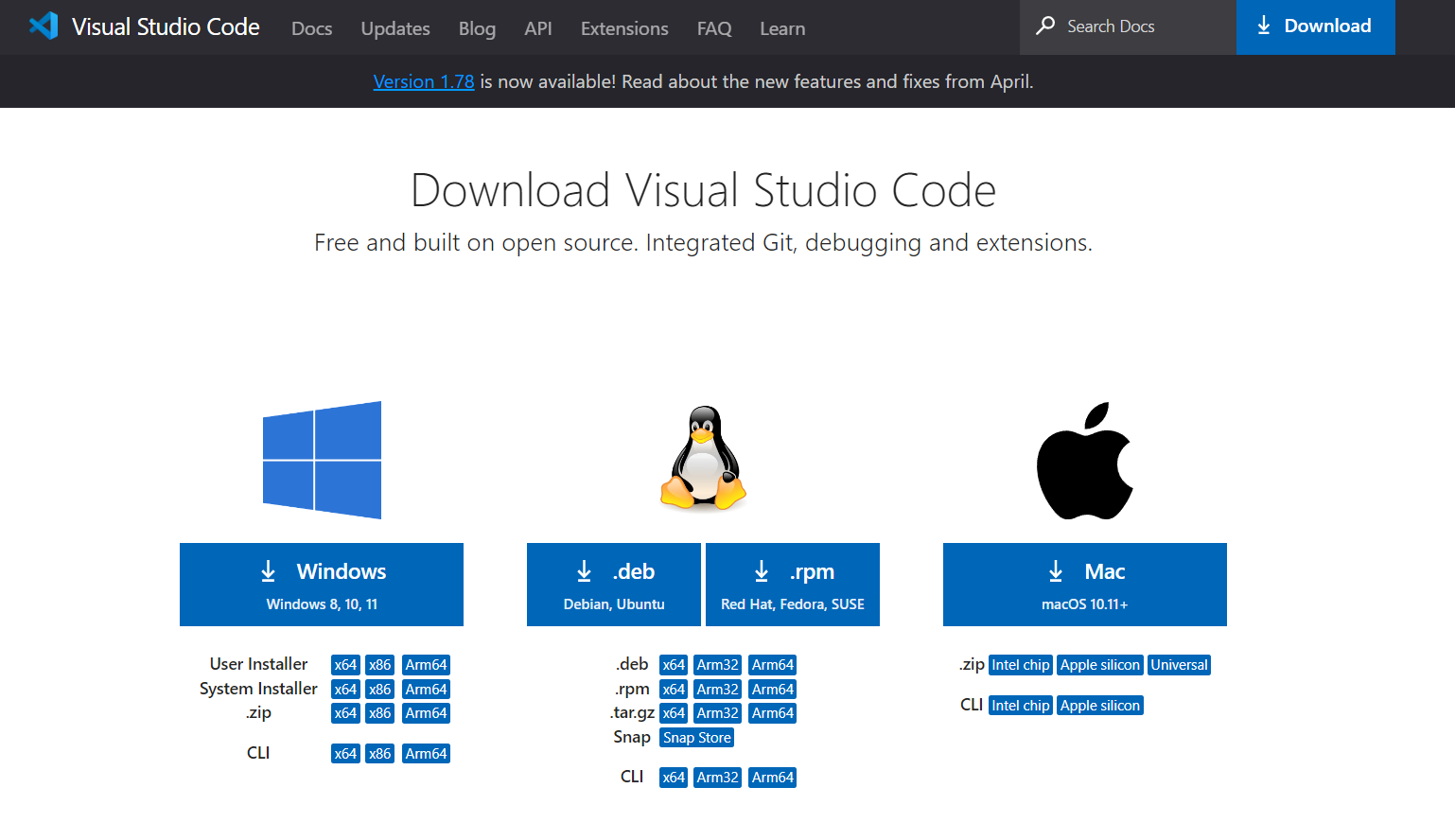Select Mac .zip Intel chip download
Image resolution: width=1455 pixels, height=840 pixels.
[1021, 665]
